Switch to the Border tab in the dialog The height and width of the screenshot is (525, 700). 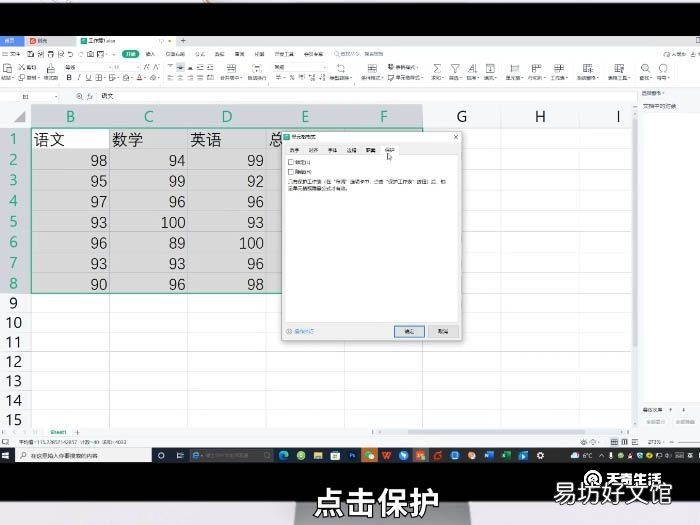point(352,150)
